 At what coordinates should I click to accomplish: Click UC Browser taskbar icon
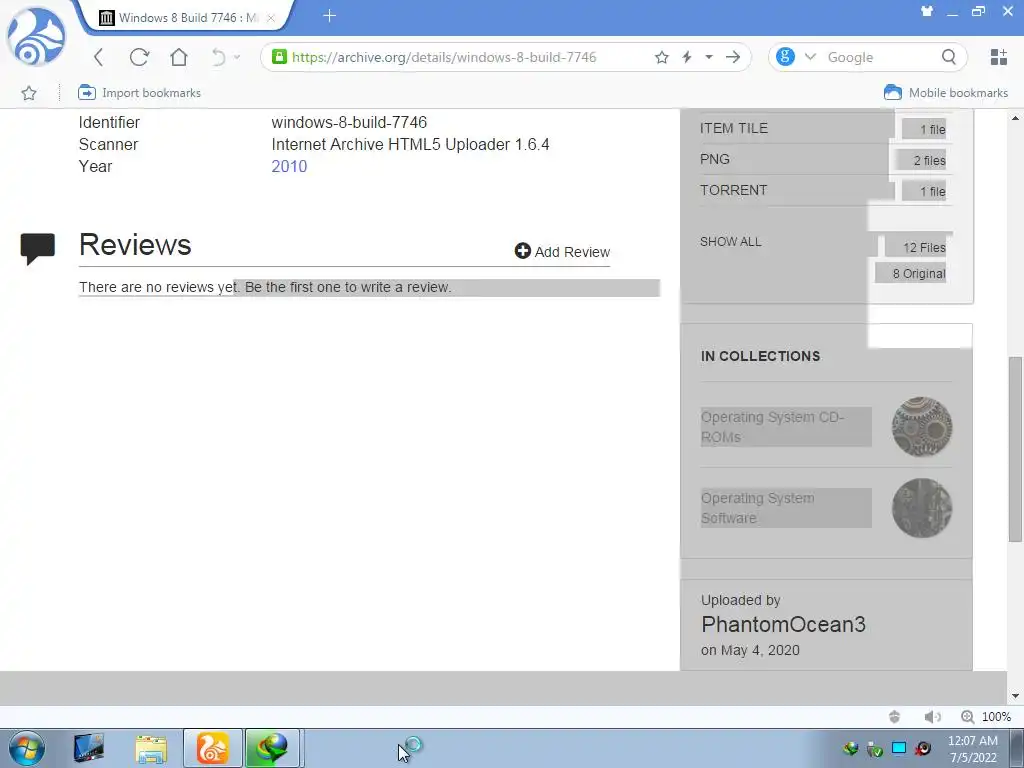(213, 748)
